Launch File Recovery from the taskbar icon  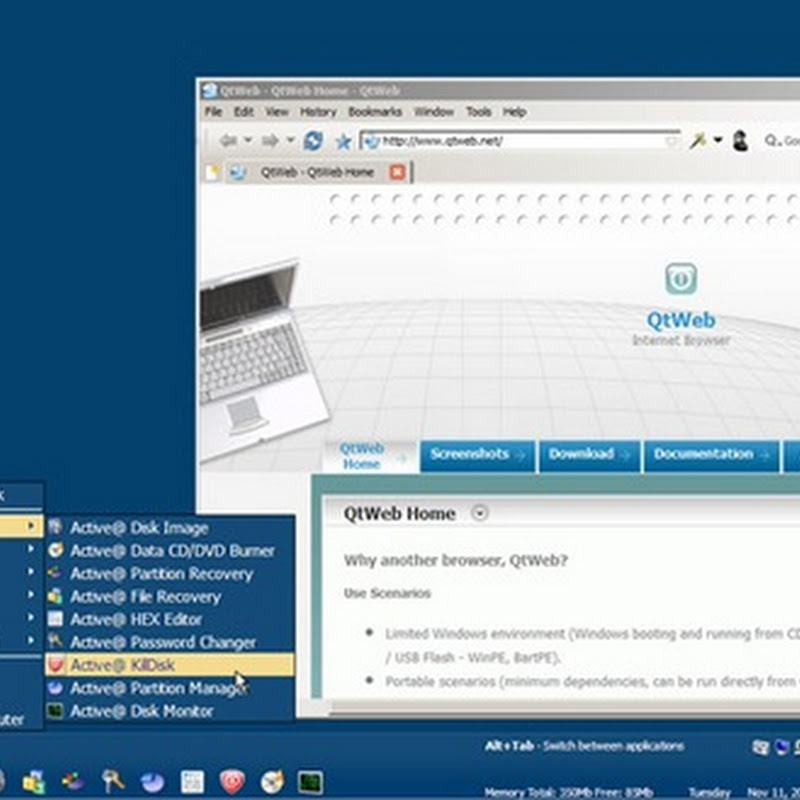click(34, 782)
